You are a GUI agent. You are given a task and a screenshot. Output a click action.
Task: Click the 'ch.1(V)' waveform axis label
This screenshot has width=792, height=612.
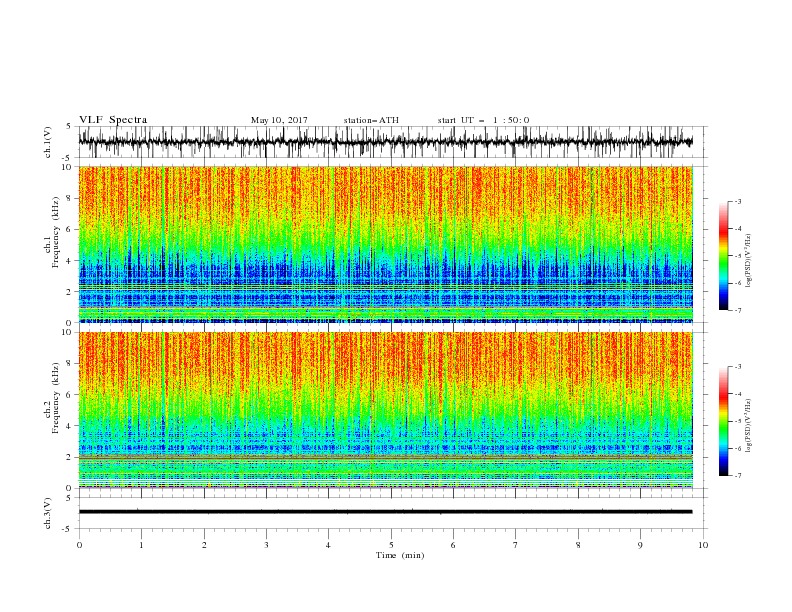48,142
